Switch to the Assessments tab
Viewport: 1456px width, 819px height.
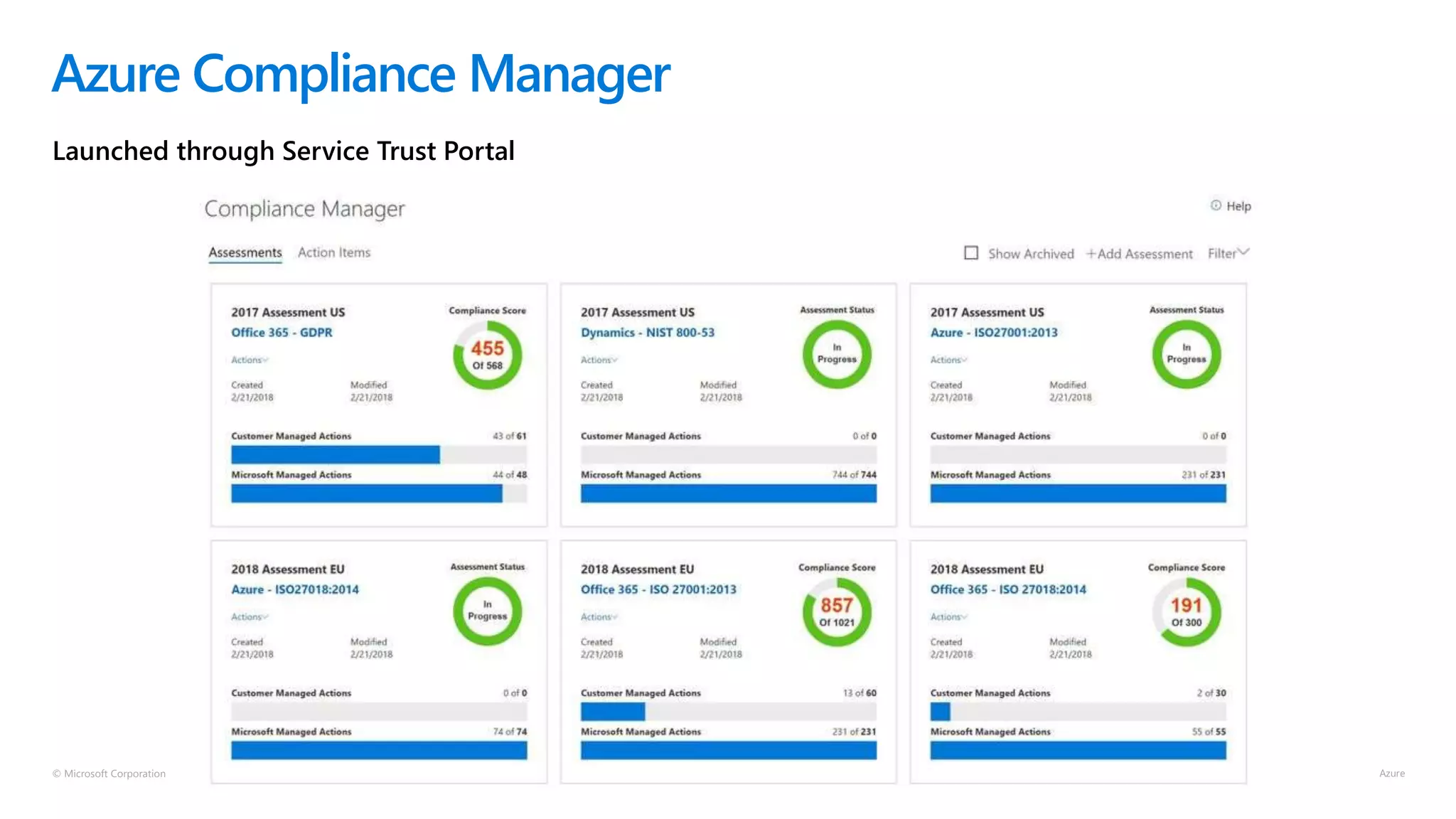click(245, 252)
